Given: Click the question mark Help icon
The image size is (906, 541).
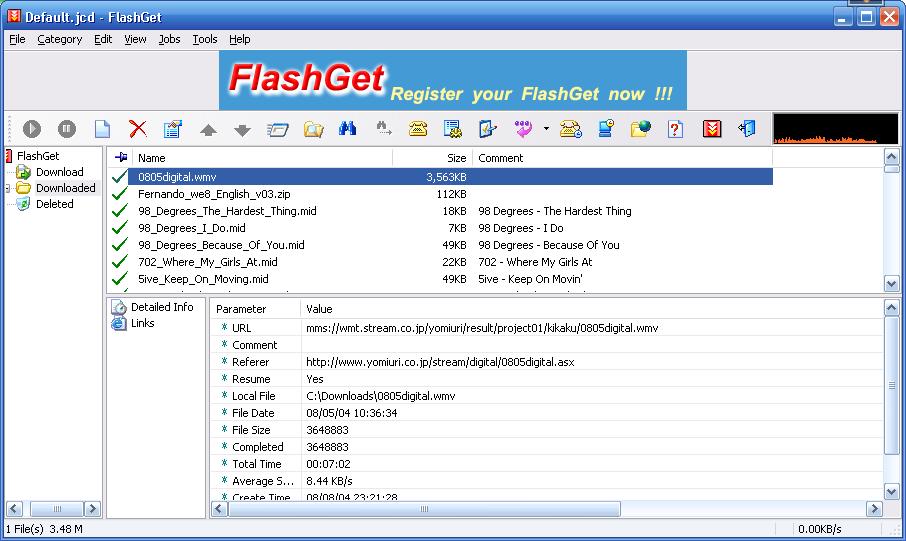Looking at the screenshot, I should tap(675, 129).
